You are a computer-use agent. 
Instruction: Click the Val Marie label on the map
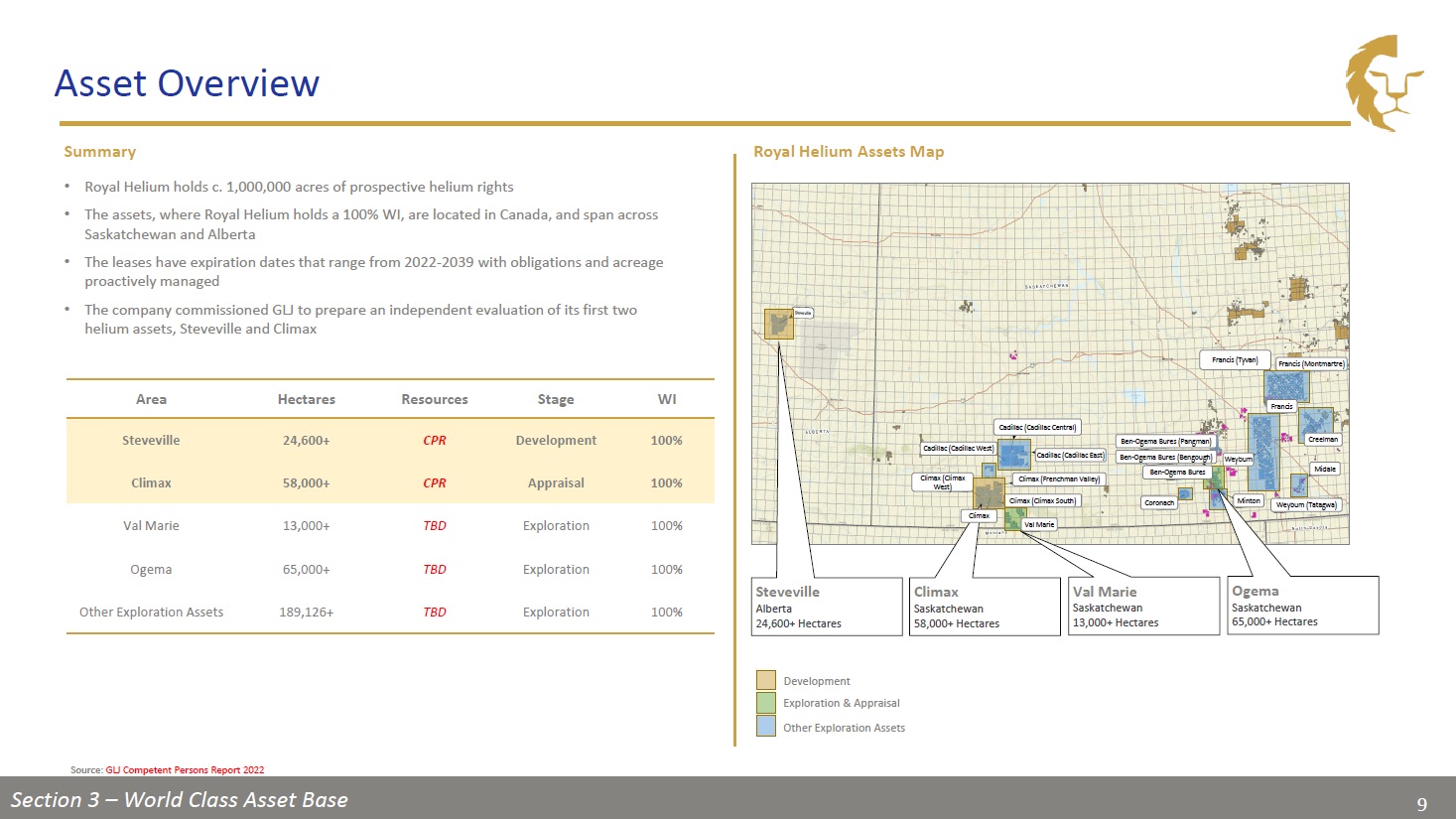tap(1039, 524)
